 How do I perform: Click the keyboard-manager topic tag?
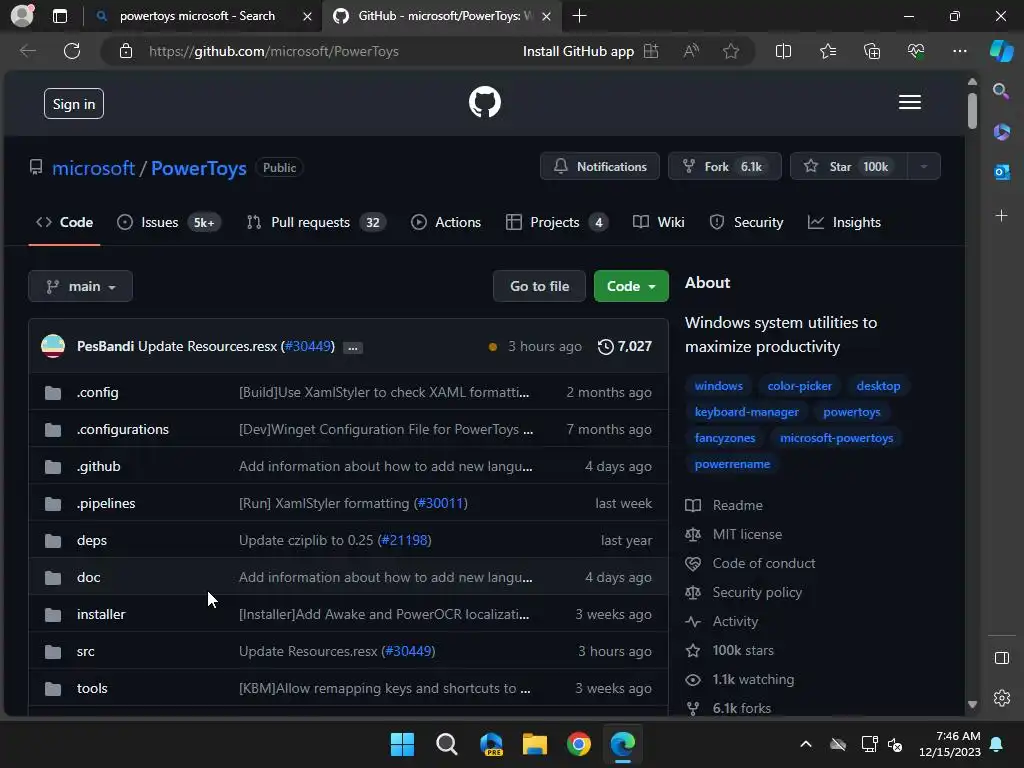click(x=746, y=412)
